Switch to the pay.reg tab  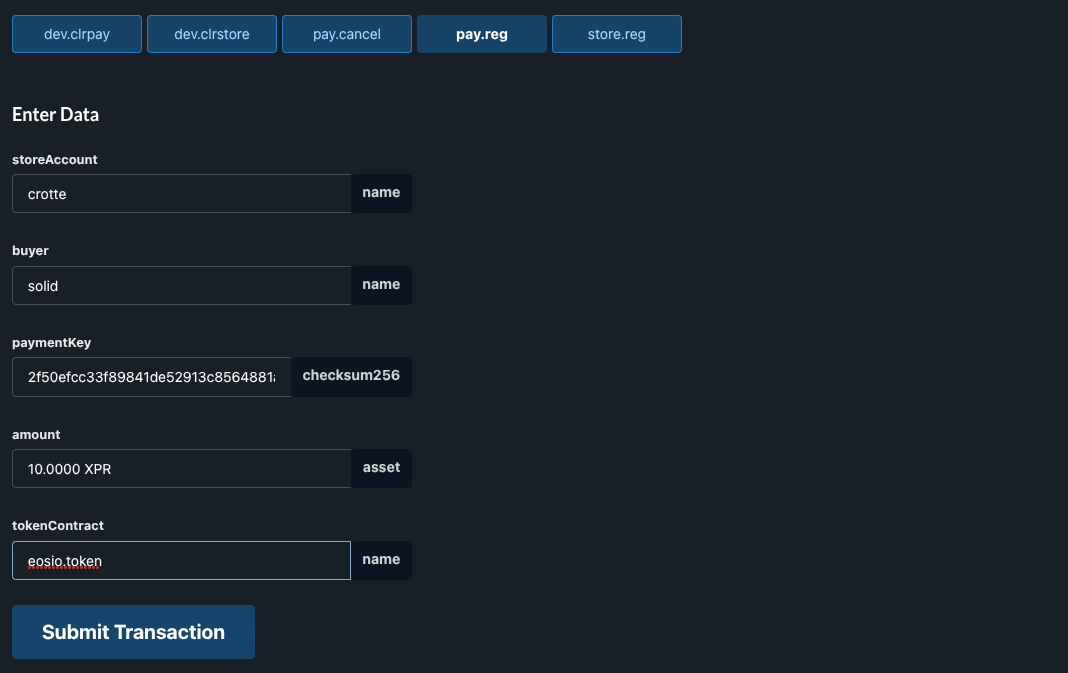pos(481,33)
